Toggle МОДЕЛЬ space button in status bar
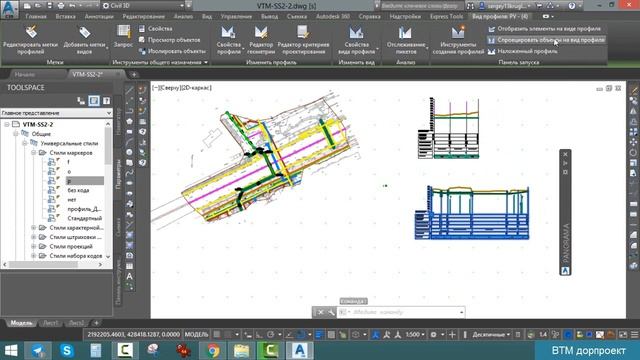The height and width of the screenshot is (360, 640). pyautogui.click(x=196, y=335)
